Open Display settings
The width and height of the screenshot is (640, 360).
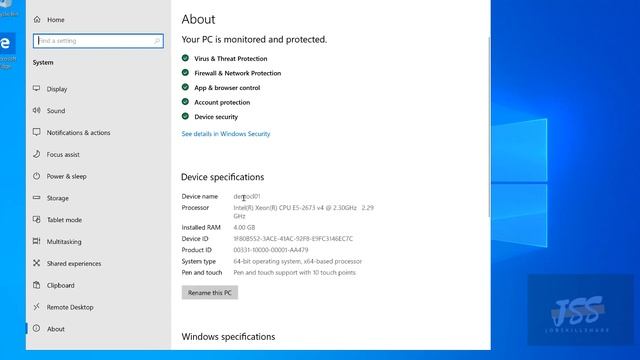point(57,89)
